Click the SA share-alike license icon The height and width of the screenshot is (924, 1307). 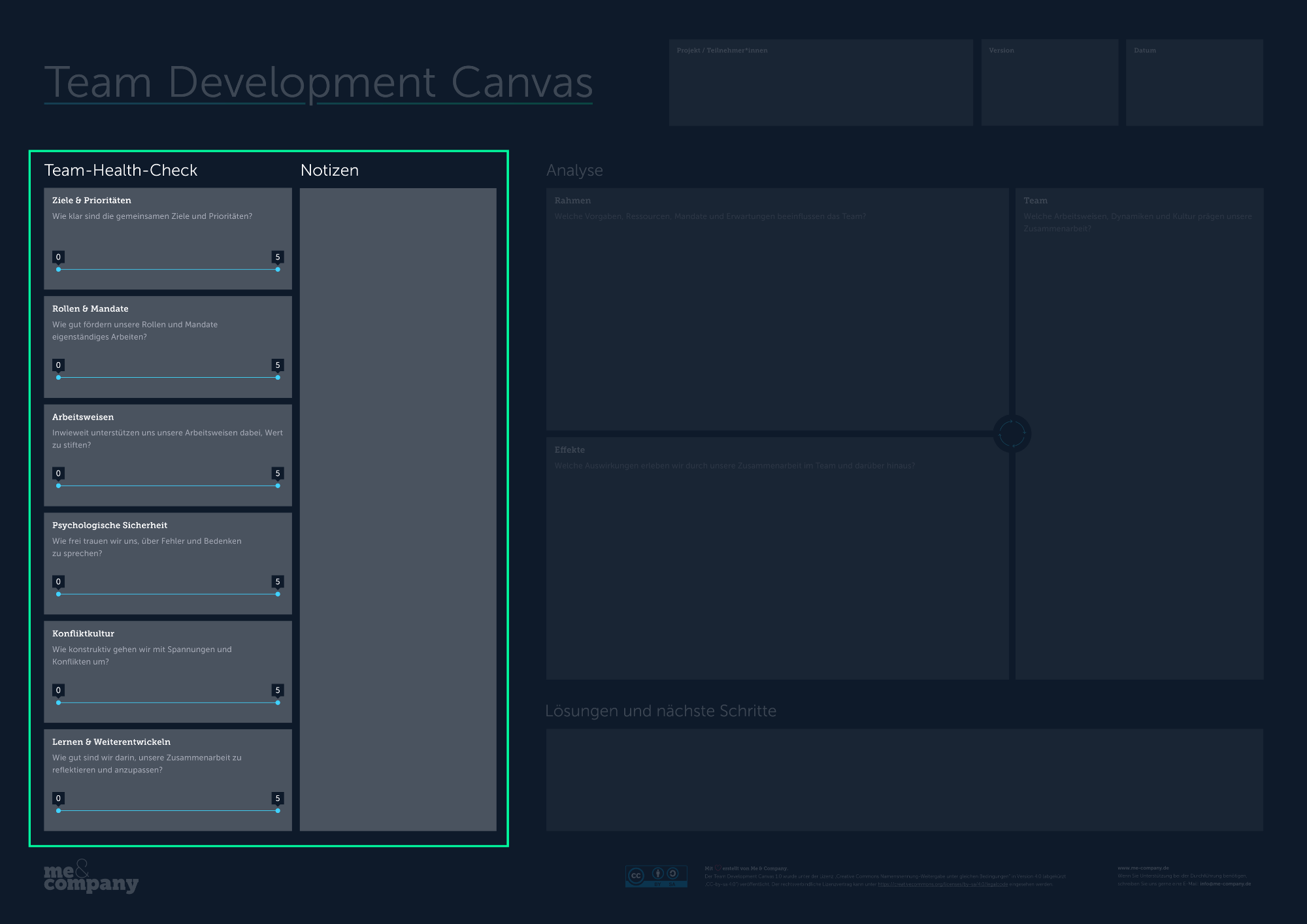(x=672, y=874)
